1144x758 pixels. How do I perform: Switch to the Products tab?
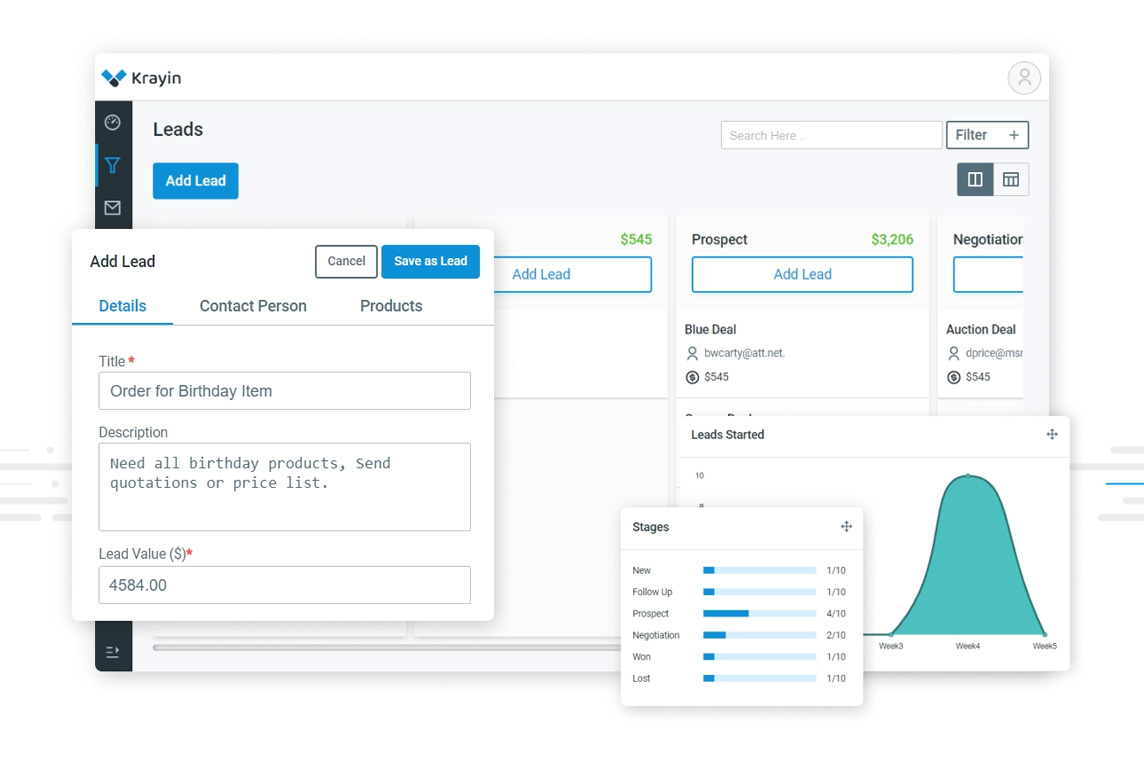(x=391, y=306)
